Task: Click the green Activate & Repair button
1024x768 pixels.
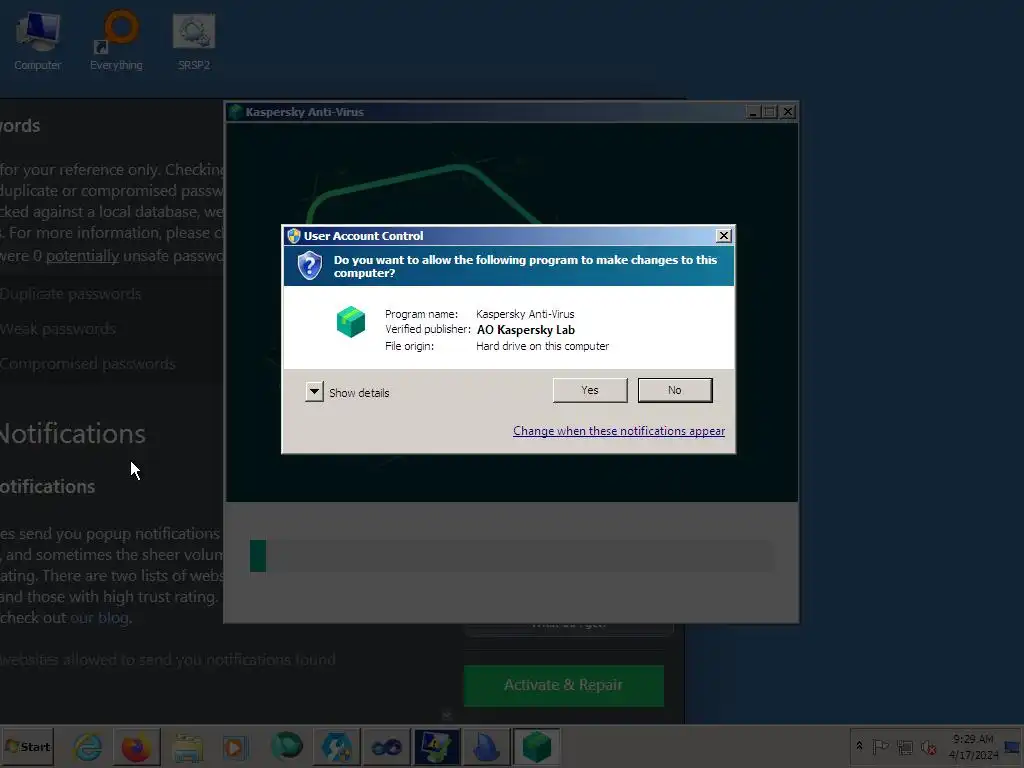Action: pos(564,685)
